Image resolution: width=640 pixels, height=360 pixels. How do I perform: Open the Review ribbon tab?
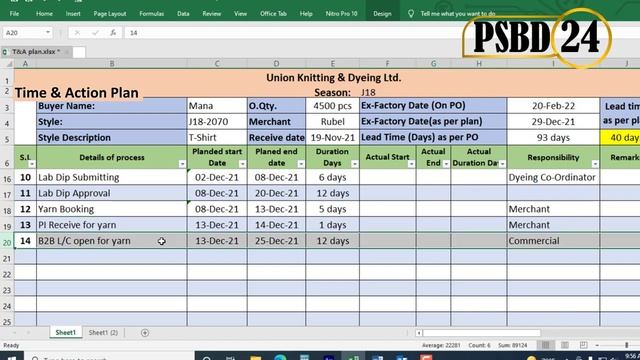tap(211, 13)
